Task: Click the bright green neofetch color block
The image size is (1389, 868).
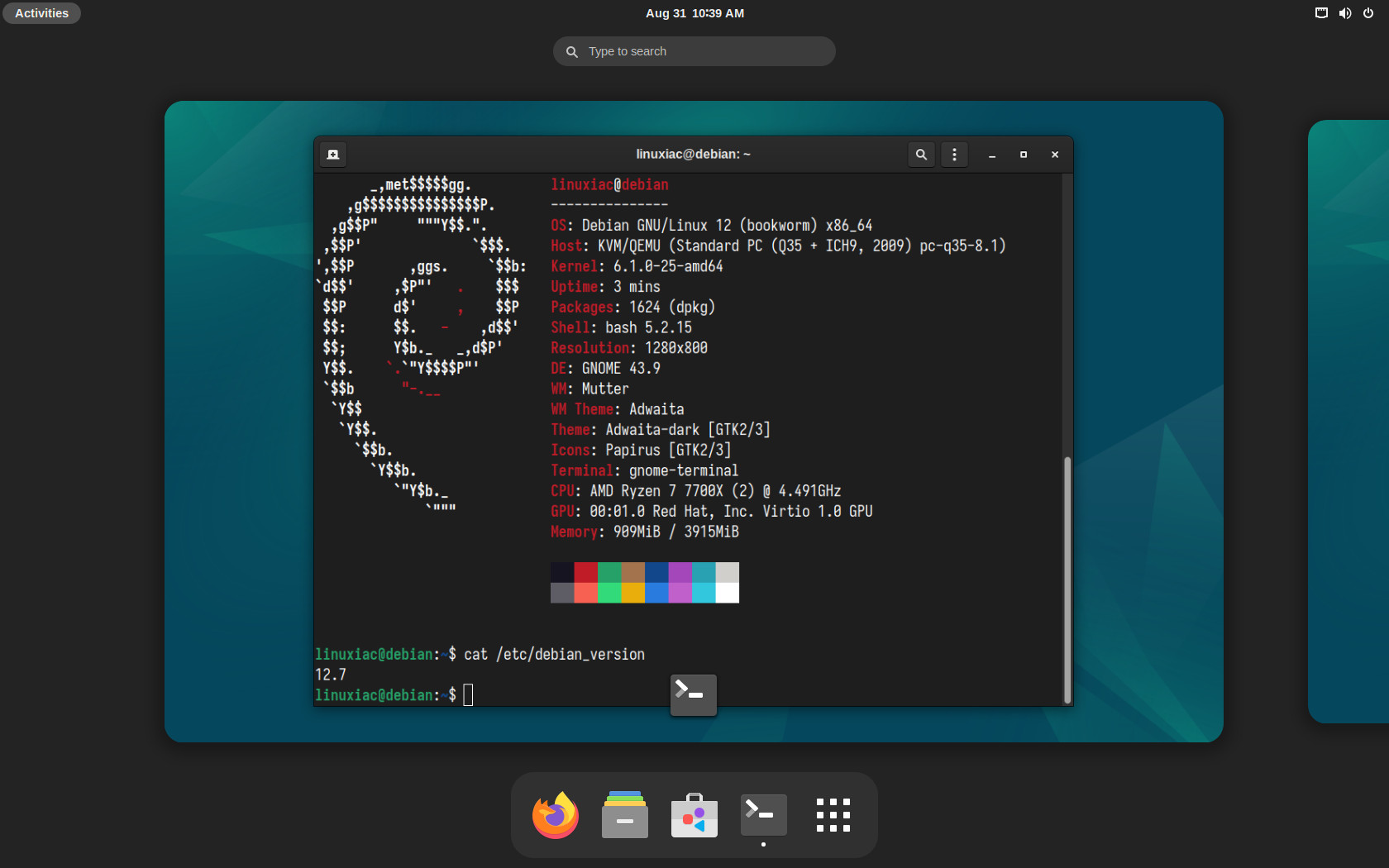Action: click(x=609, y=593)
